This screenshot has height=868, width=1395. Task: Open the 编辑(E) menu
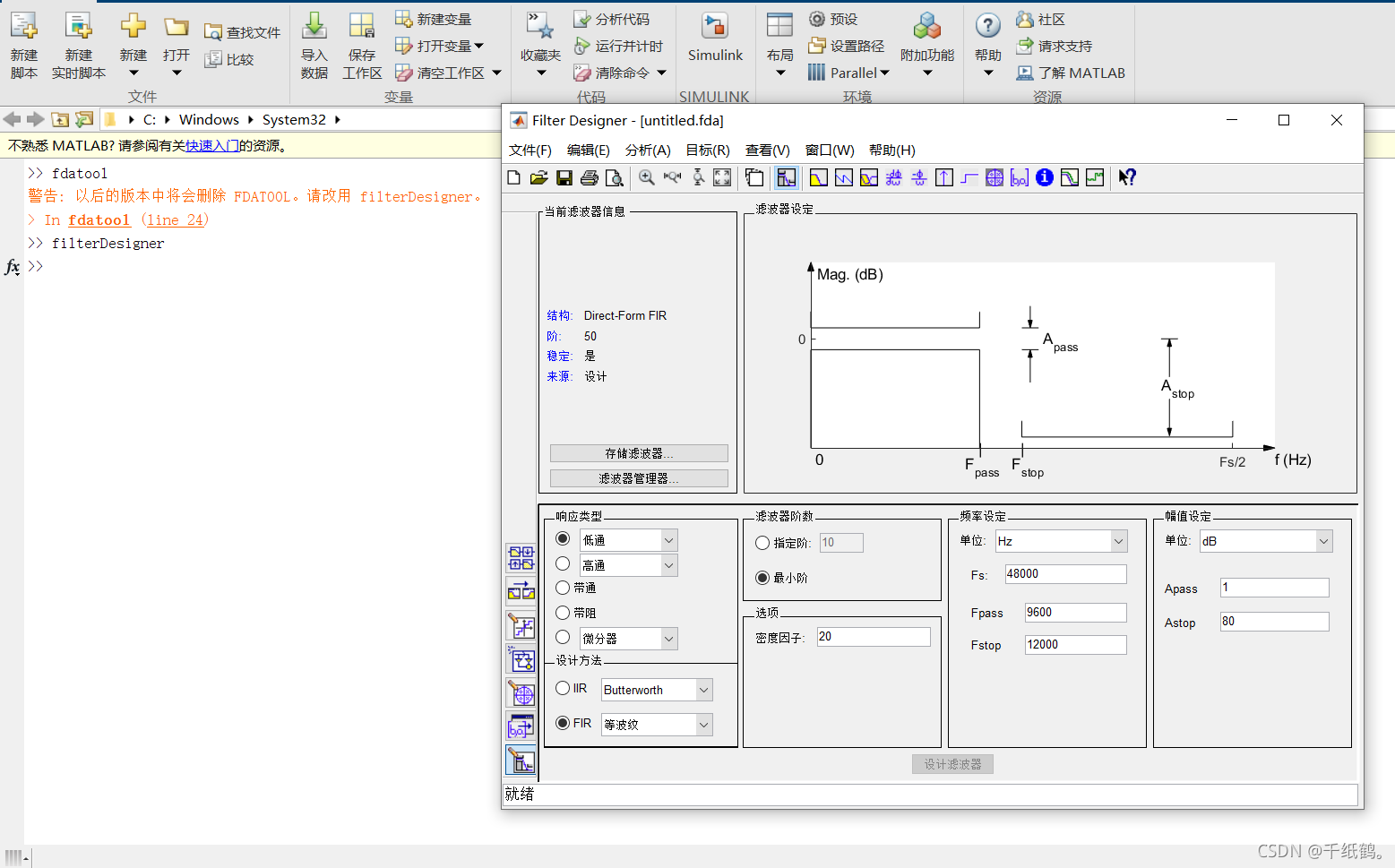pos(589,150)
